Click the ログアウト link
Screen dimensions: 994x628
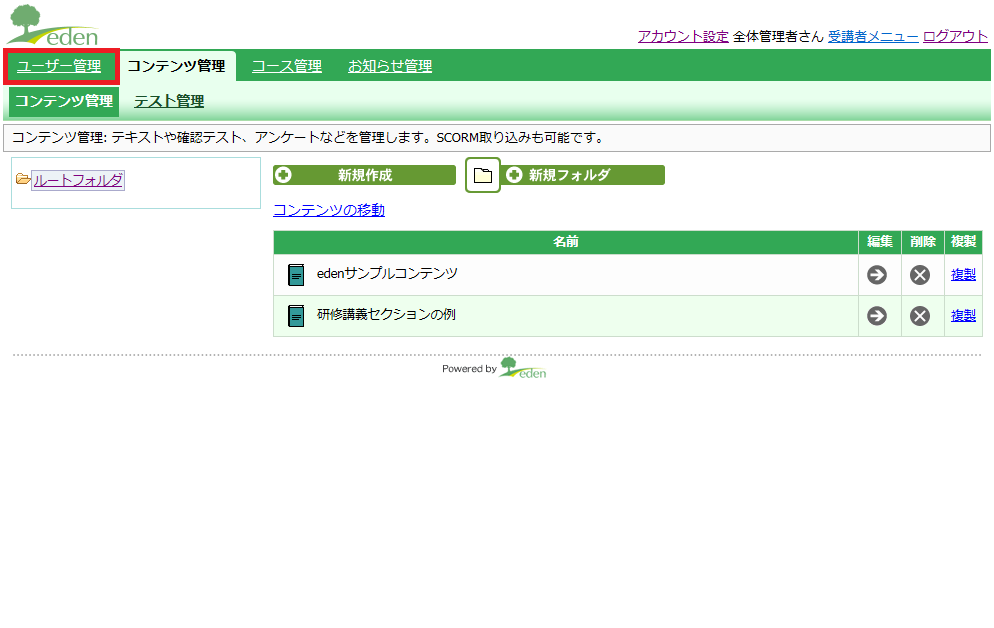click(x=955, y=37)
